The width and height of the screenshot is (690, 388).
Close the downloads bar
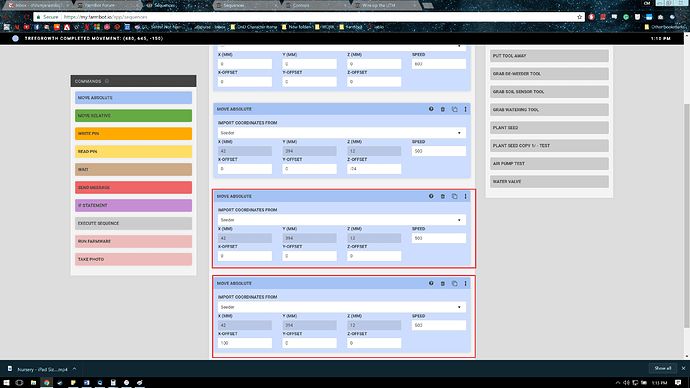683,368
